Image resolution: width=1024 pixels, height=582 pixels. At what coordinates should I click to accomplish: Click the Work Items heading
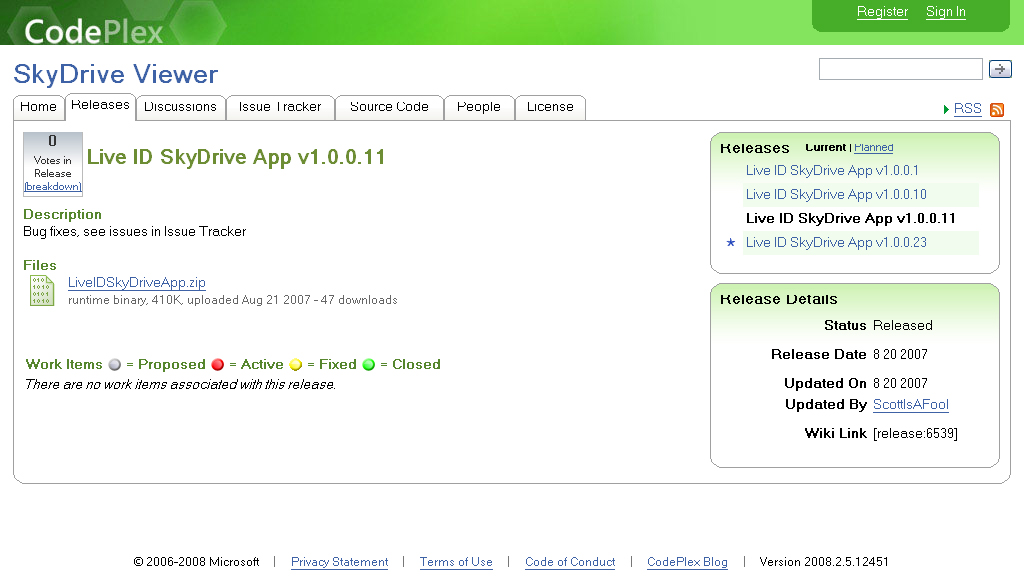tap(64, 364)
